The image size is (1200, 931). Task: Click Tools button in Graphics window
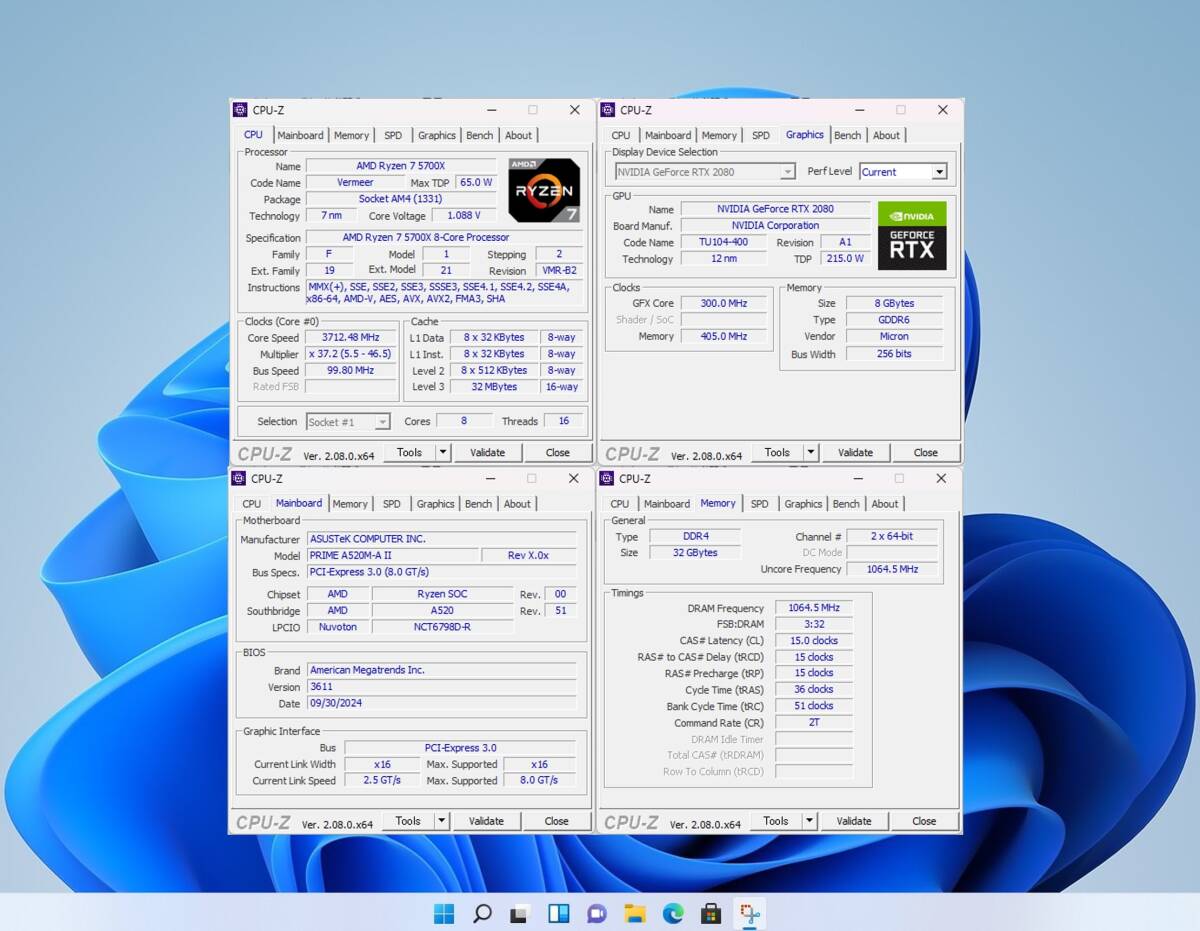[x=777, y=452]
